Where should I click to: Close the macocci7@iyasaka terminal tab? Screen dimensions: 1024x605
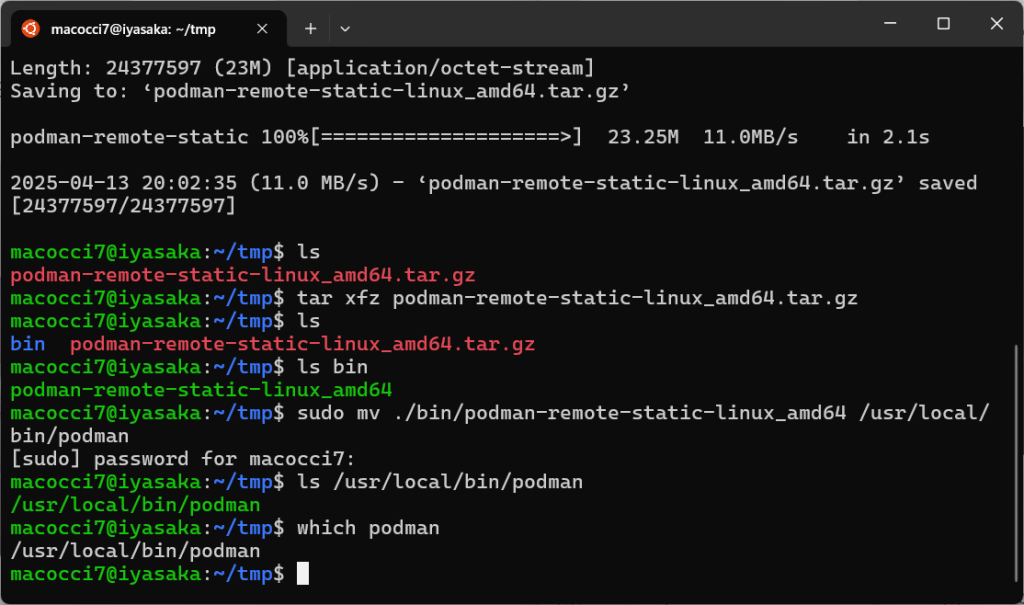[264, 29]
